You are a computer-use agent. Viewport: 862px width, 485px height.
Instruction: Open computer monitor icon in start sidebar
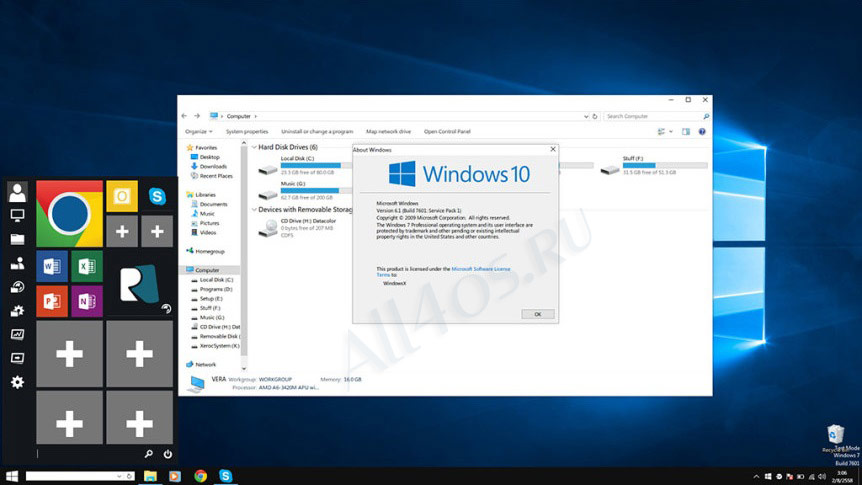(17, 216)
